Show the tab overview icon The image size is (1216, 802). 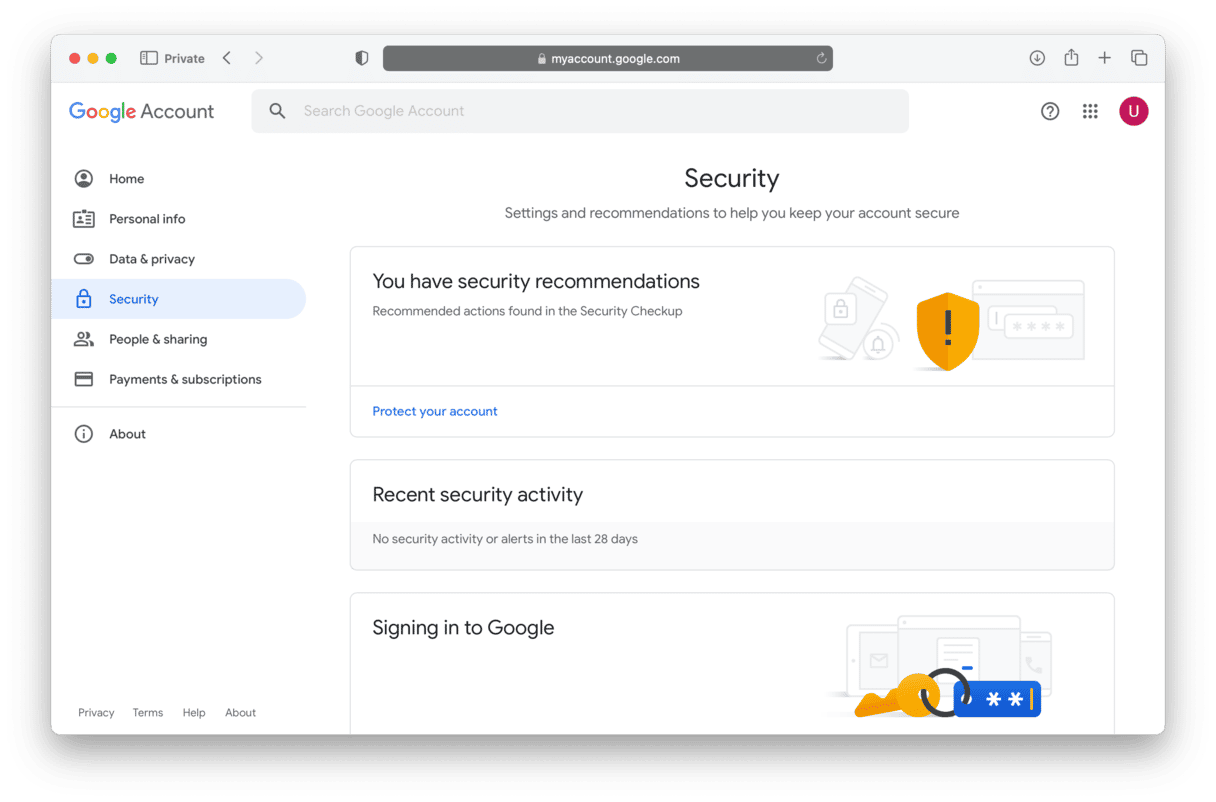point(1139,58)
